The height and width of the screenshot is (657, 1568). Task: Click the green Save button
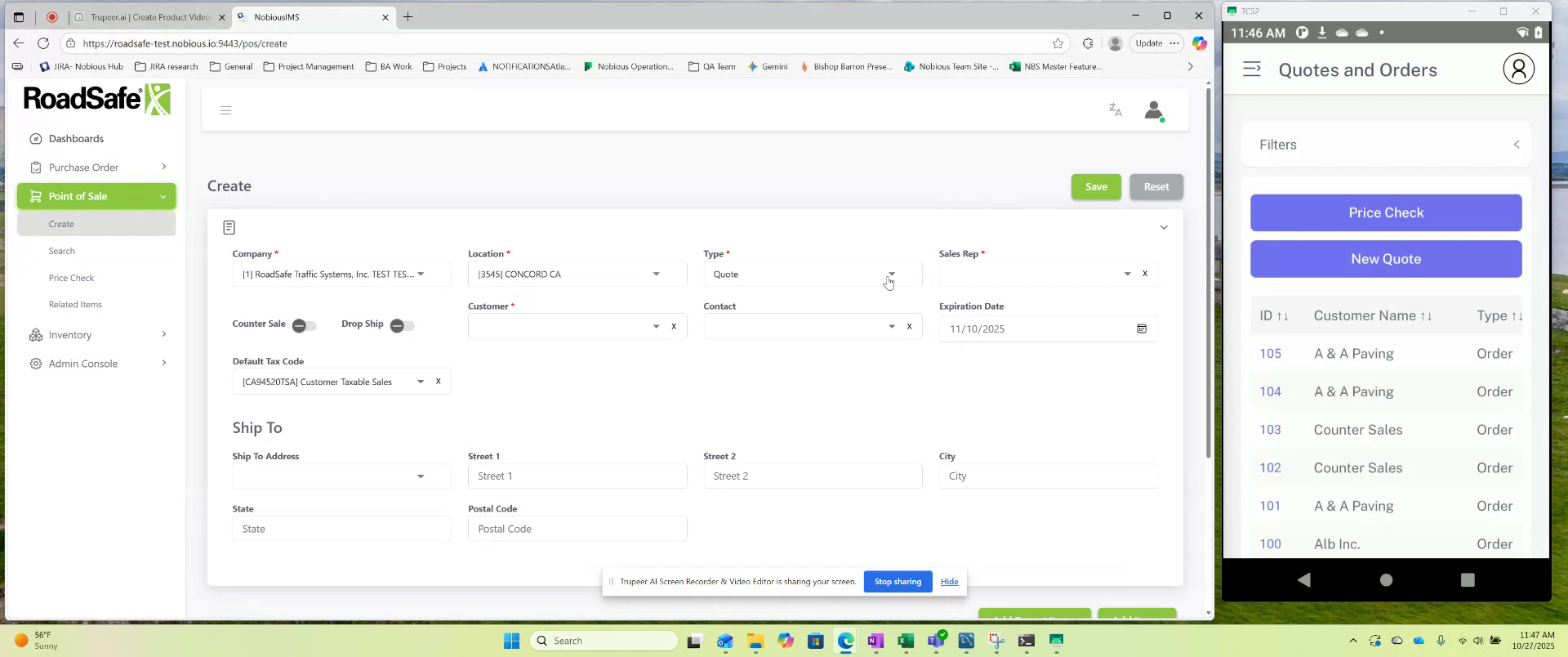coord(1096,186)
